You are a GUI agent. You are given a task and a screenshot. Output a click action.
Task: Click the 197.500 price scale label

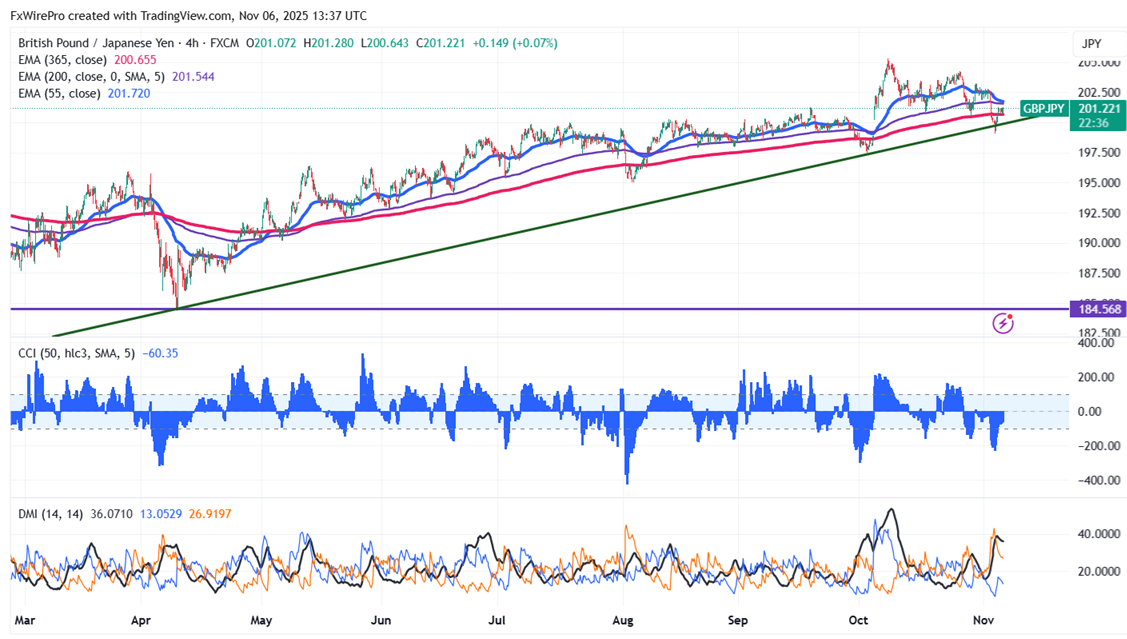point(1099,152)
